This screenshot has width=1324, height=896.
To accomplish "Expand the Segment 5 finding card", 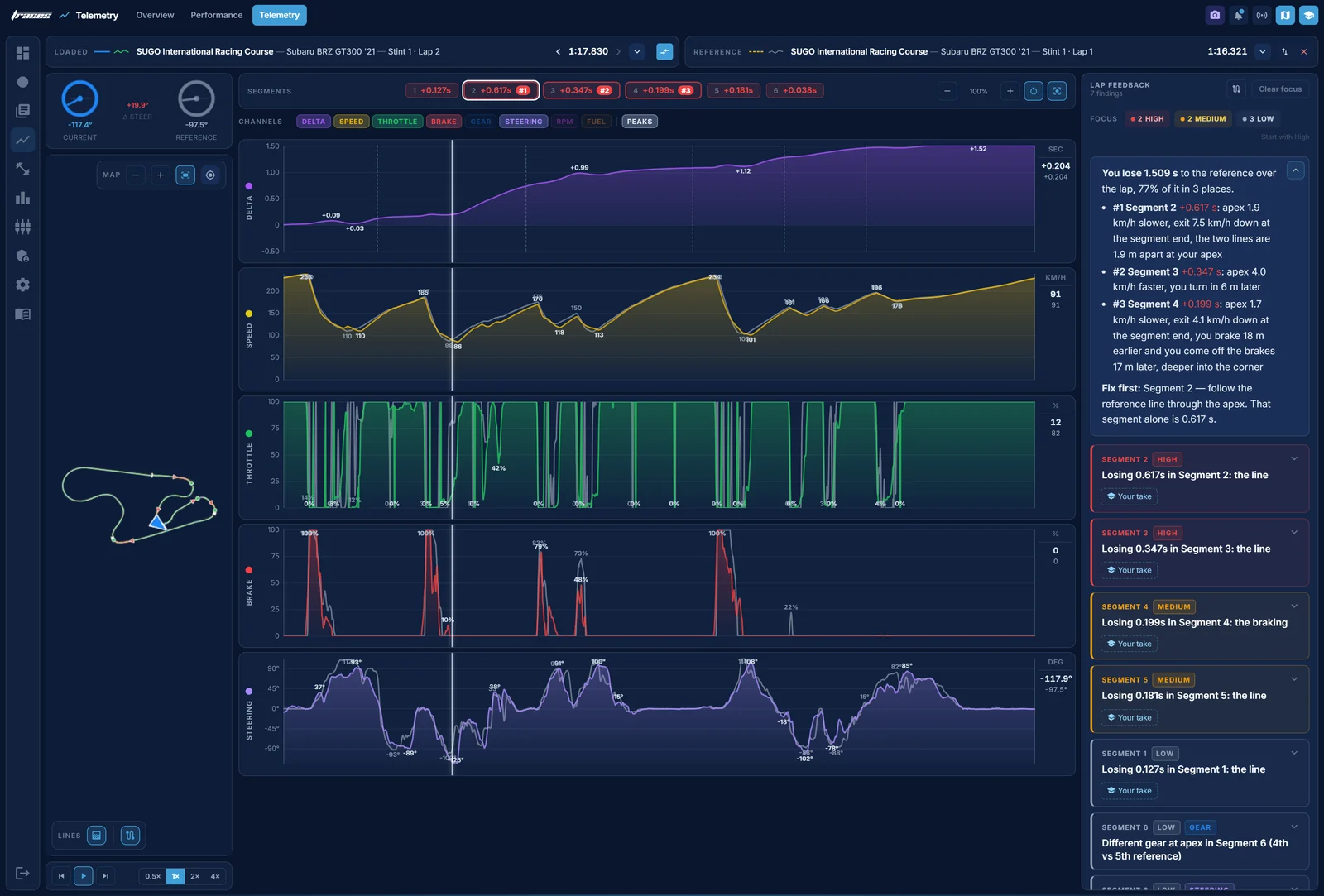I will 1295,679.
